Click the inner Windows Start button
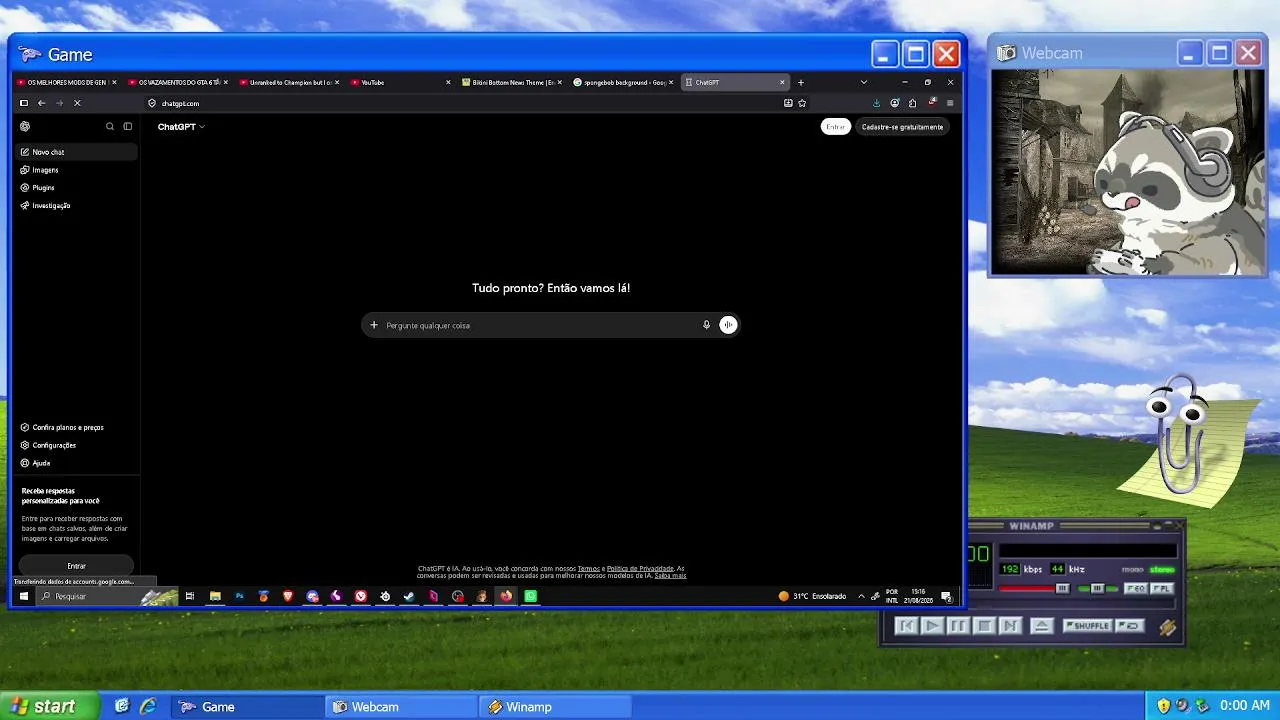Screen dimensions: 1280x720 [24, 596]
